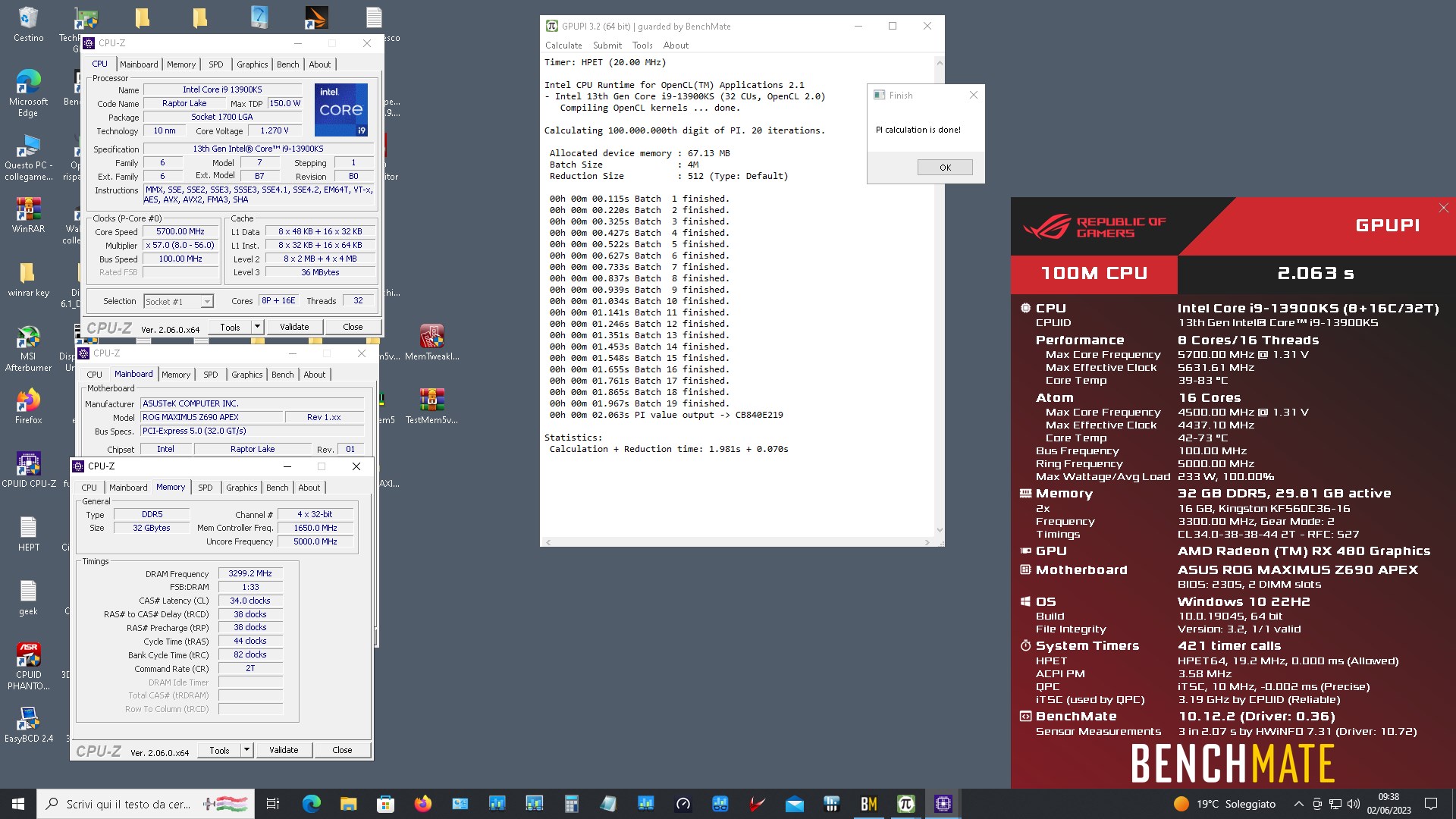Open WinRAR desktop shortcut
This screenshot has height=819, width=1456.
point(28,215)
